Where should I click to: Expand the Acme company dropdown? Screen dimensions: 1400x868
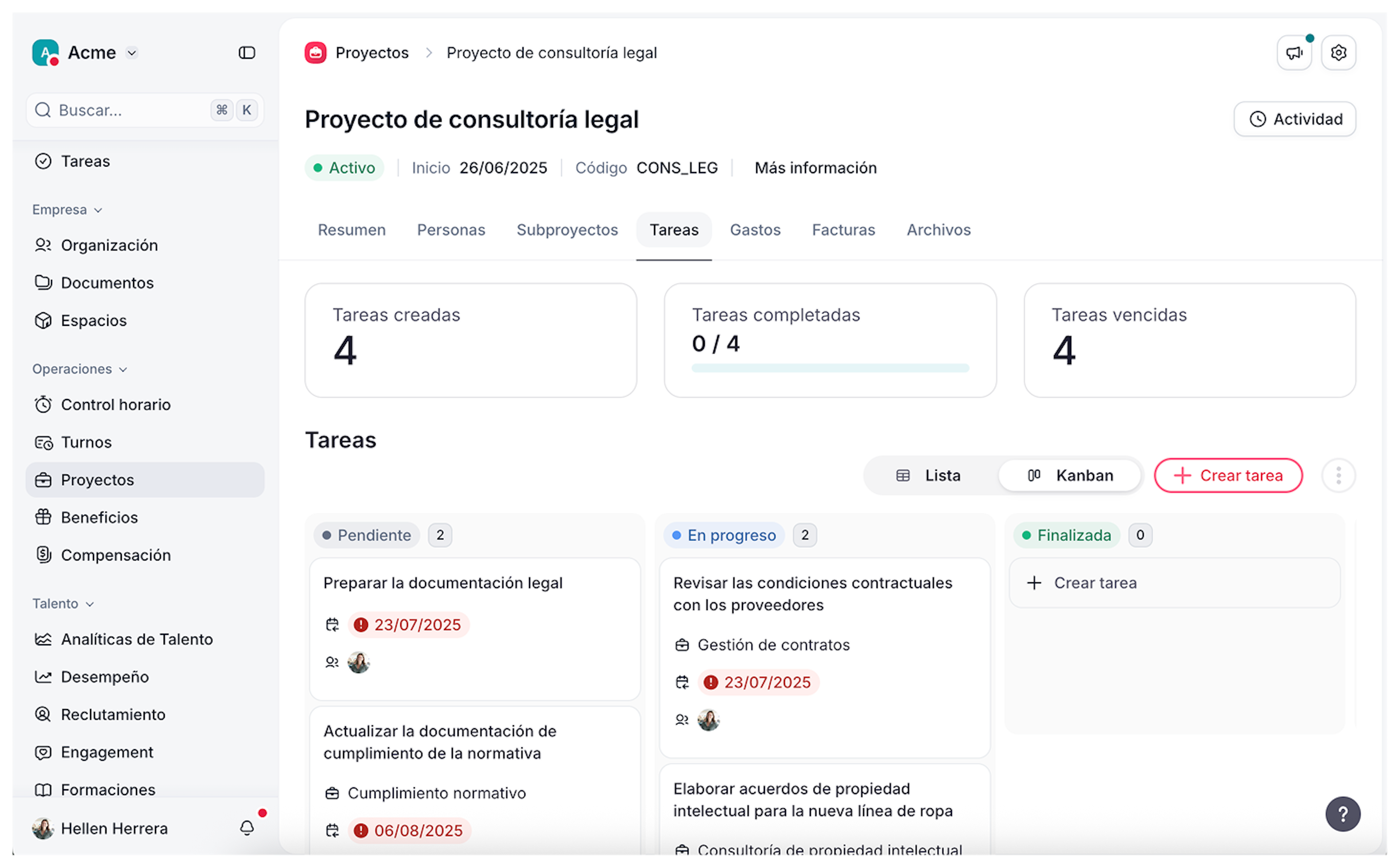point(132,53)
